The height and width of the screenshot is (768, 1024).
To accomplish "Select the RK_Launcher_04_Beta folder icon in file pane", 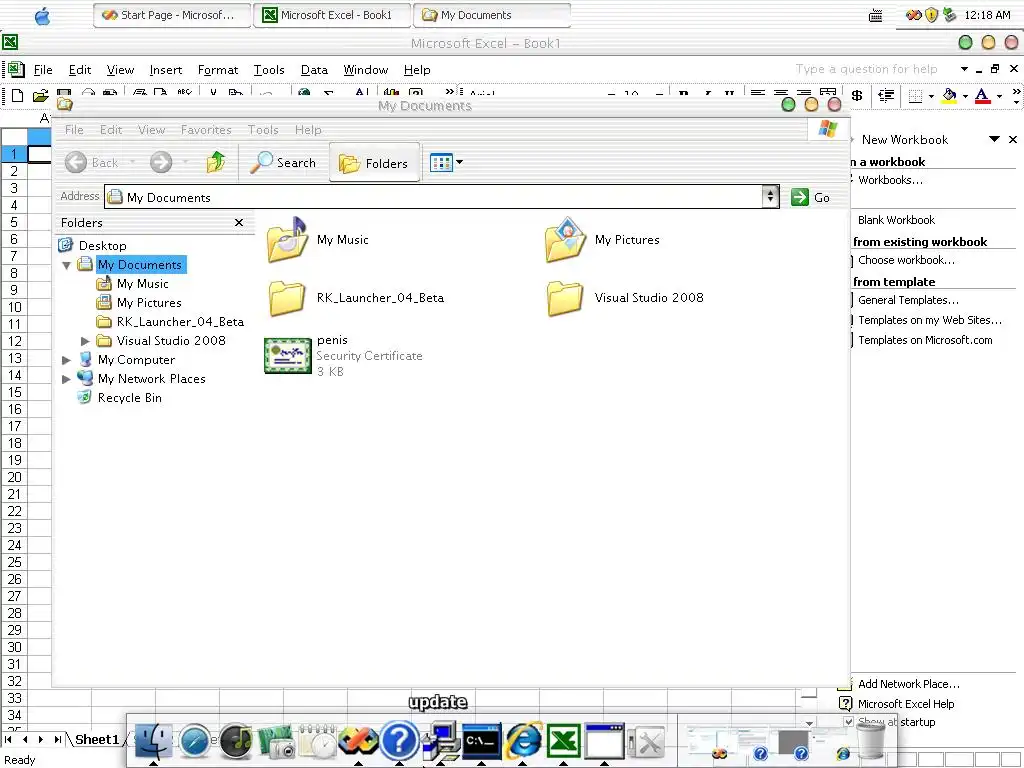I will click(x=287, y=298).
